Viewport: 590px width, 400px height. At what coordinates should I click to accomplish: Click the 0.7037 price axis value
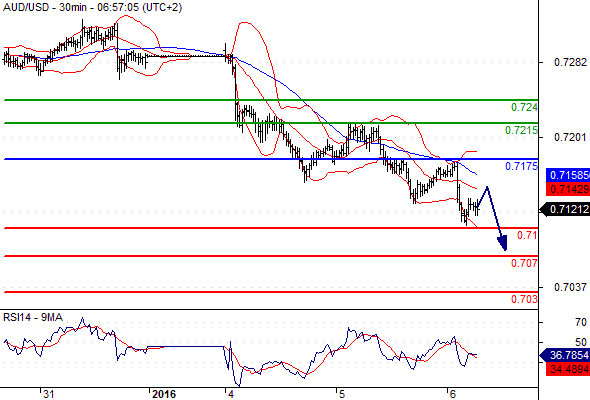click(570, 287)
